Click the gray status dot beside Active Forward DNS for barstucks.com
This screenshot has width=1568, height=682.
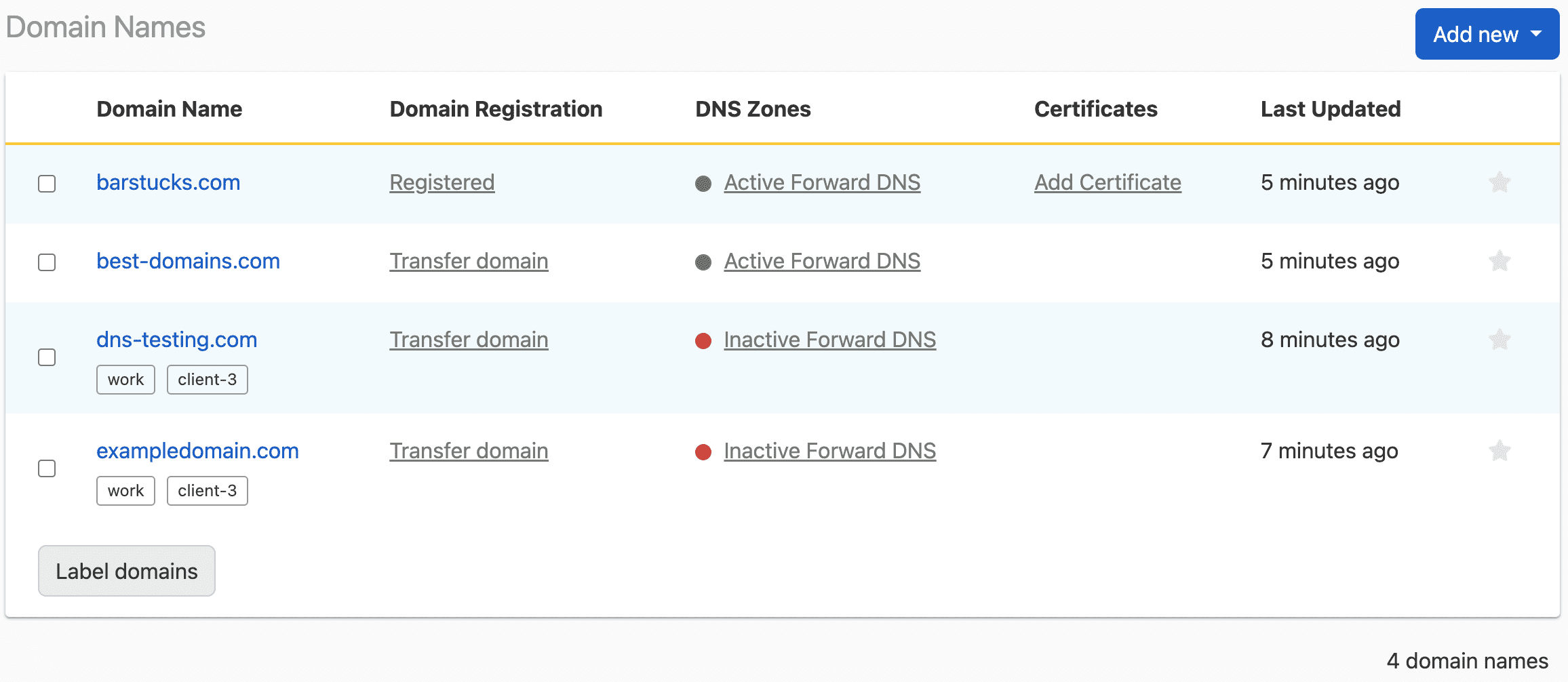703,183
